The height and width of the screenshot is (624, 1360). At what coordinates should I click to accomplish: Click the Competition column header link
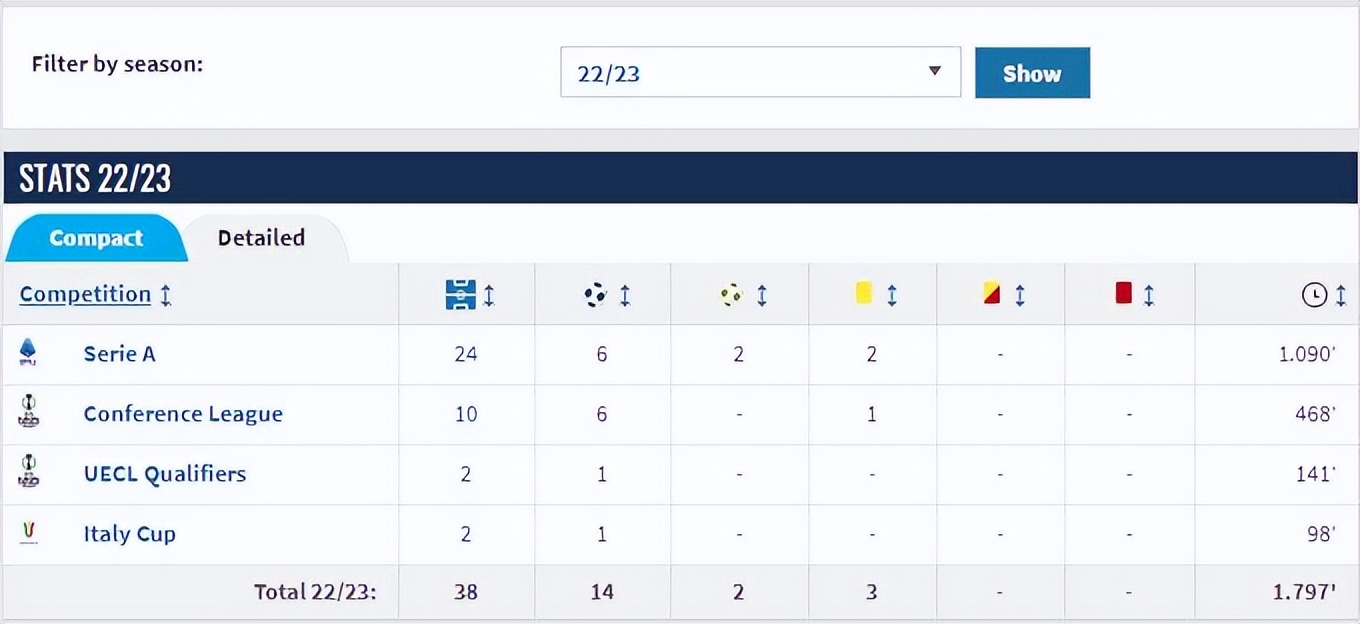tap(85, 294)
